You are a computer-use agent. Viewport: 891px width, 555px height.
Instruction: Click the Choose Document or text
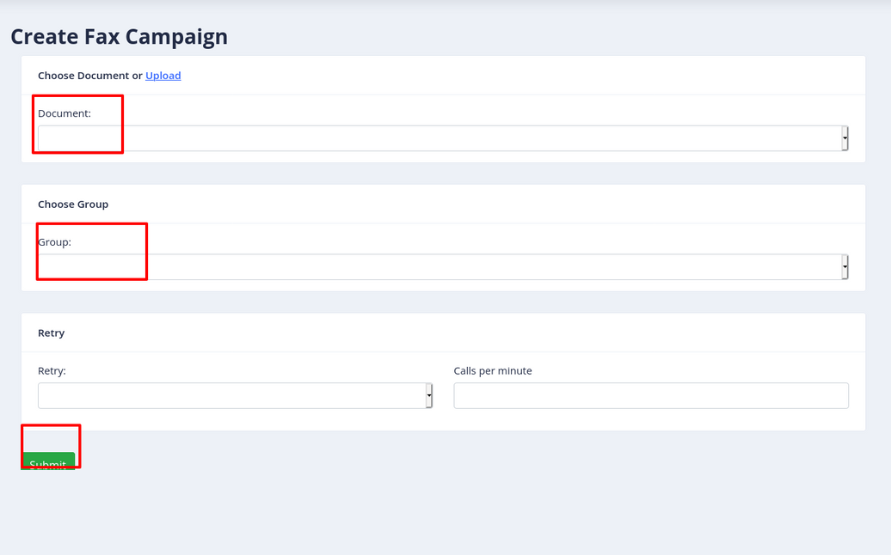(x=90, y=76)
